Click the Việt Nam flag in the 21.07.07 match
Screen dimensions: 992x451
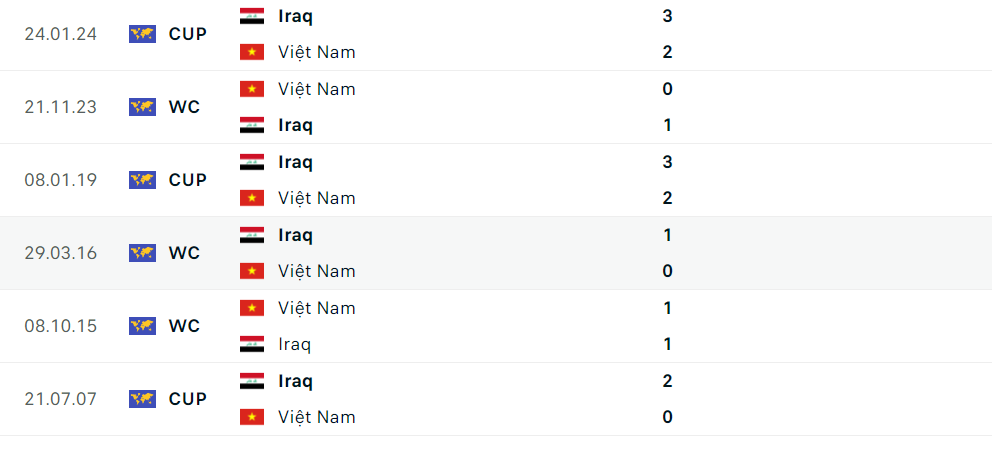pos(252,417)
